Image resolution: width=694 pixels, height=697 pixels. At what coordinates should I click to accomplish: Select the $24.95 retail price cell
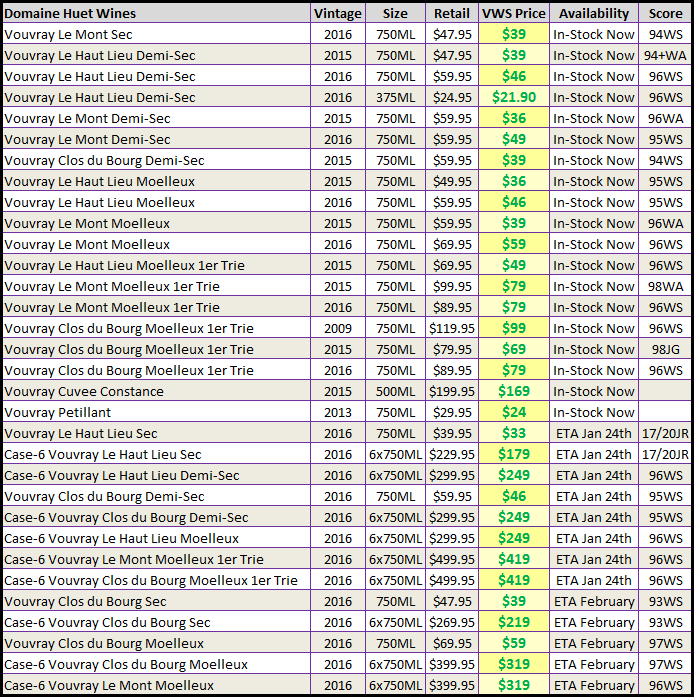click(x=452, y=97)
